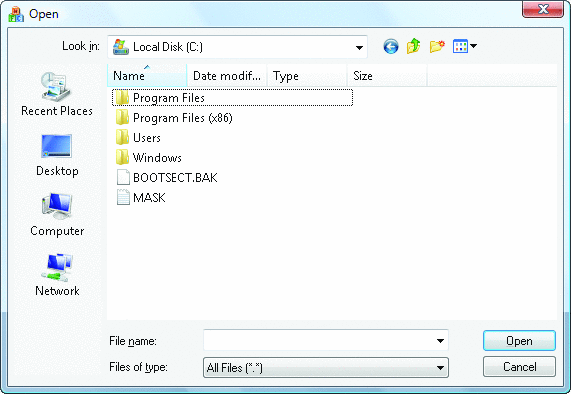Open Recent Places in the sidebar
This screenshot has height=394, width=571.
point(57,94)
